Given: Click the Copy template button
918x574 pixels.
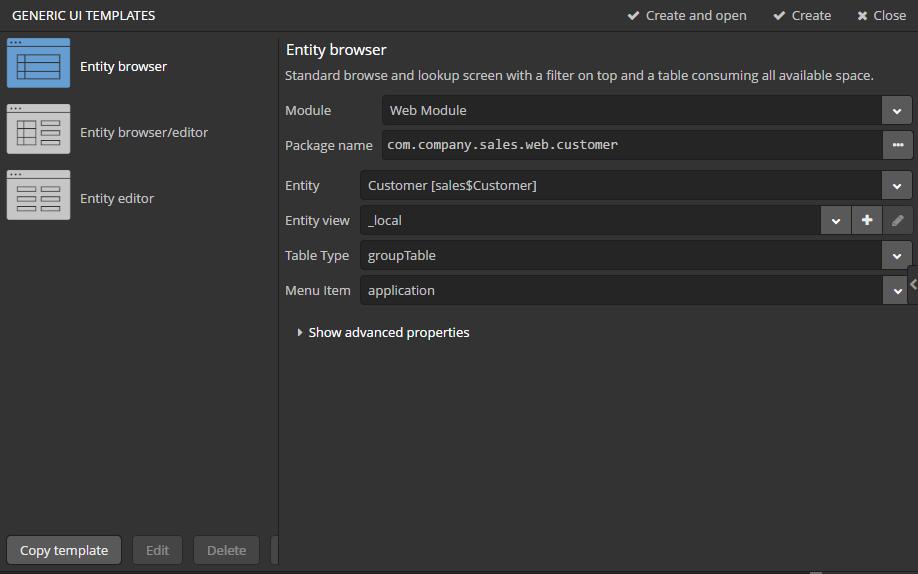Looking at the screenshot, I should [x=64, y=550].
